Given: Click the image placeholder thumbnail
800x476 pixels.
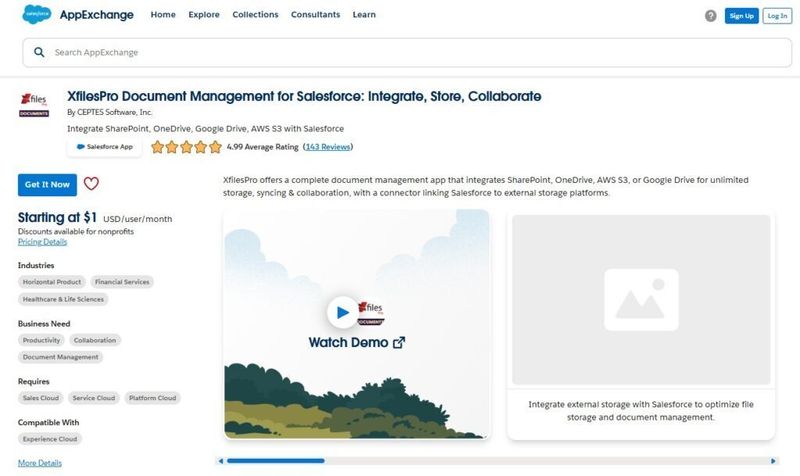Looking at the screenshot, I should click(641, 299).
